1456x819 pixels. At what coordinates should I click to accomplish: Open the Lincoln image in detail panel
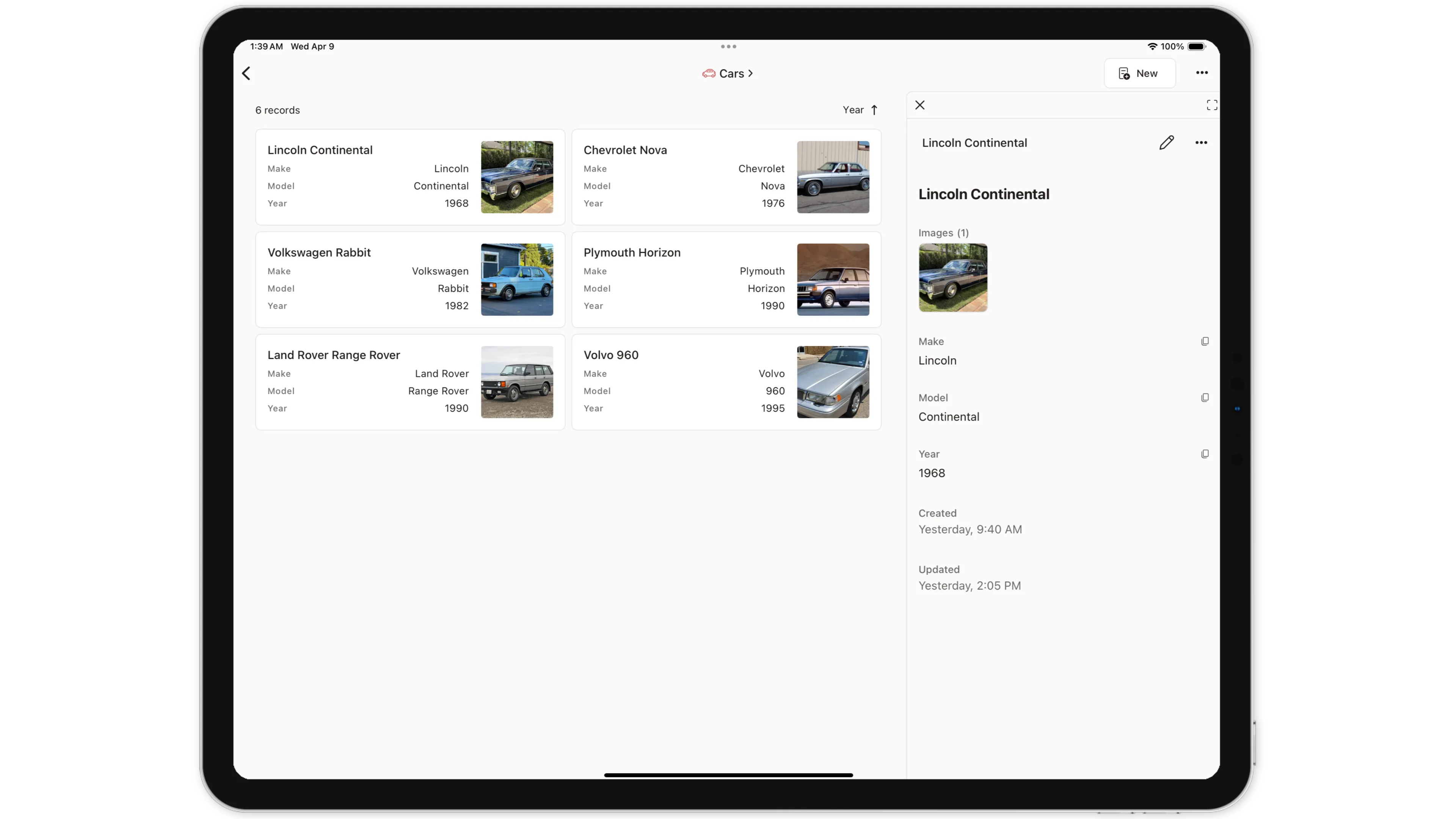coord(952,278)
